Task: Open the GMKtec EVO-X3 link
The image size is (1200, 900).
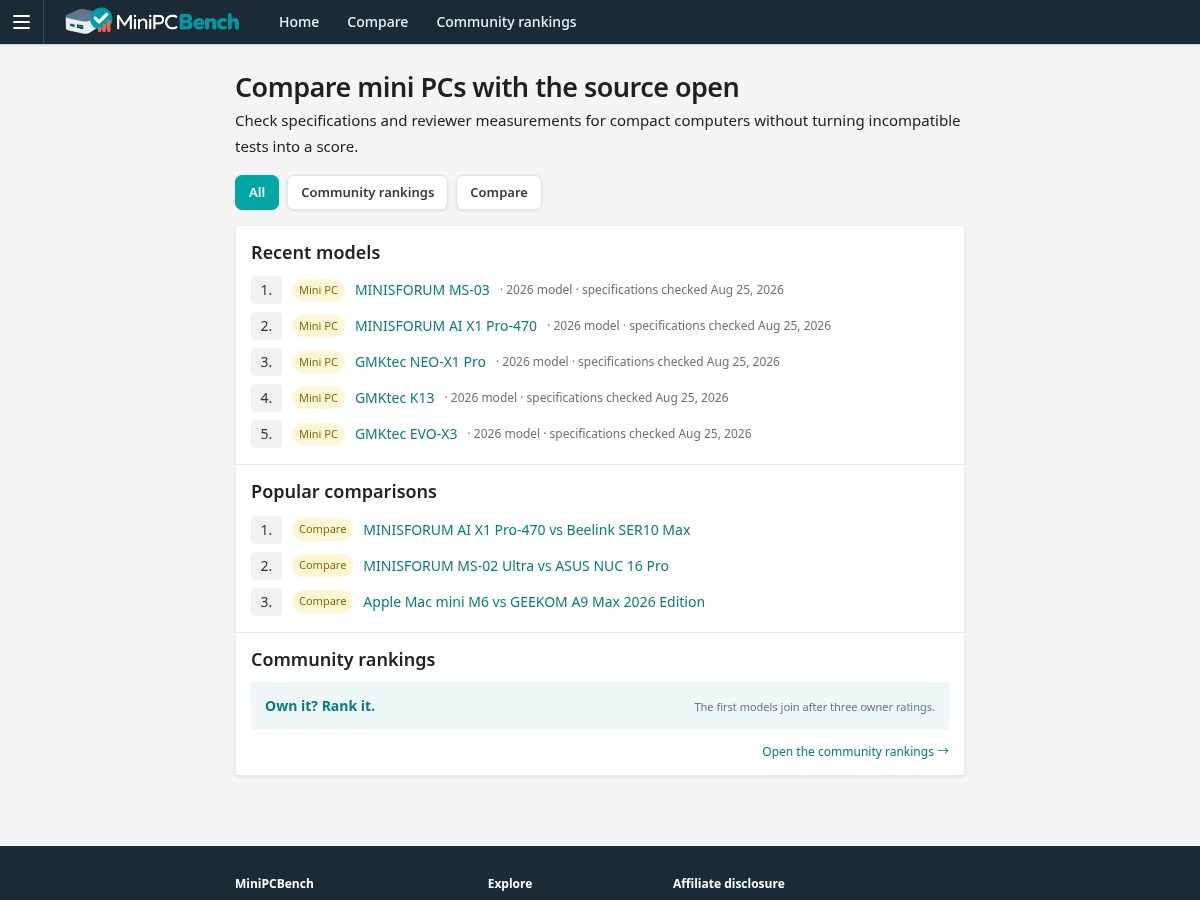Action: tap(406, 434)
